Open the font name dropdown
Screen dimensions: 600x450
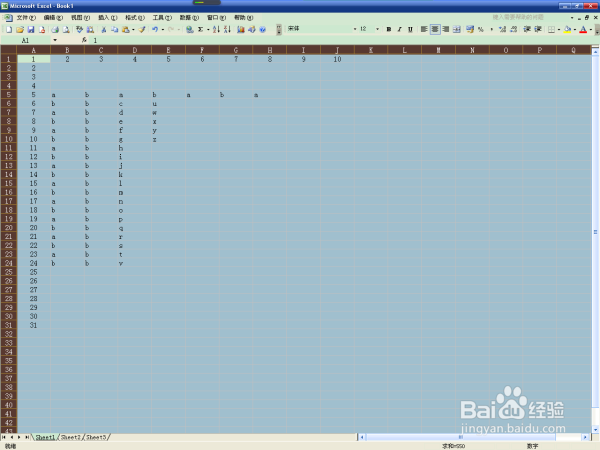click(x=355, y=29)
